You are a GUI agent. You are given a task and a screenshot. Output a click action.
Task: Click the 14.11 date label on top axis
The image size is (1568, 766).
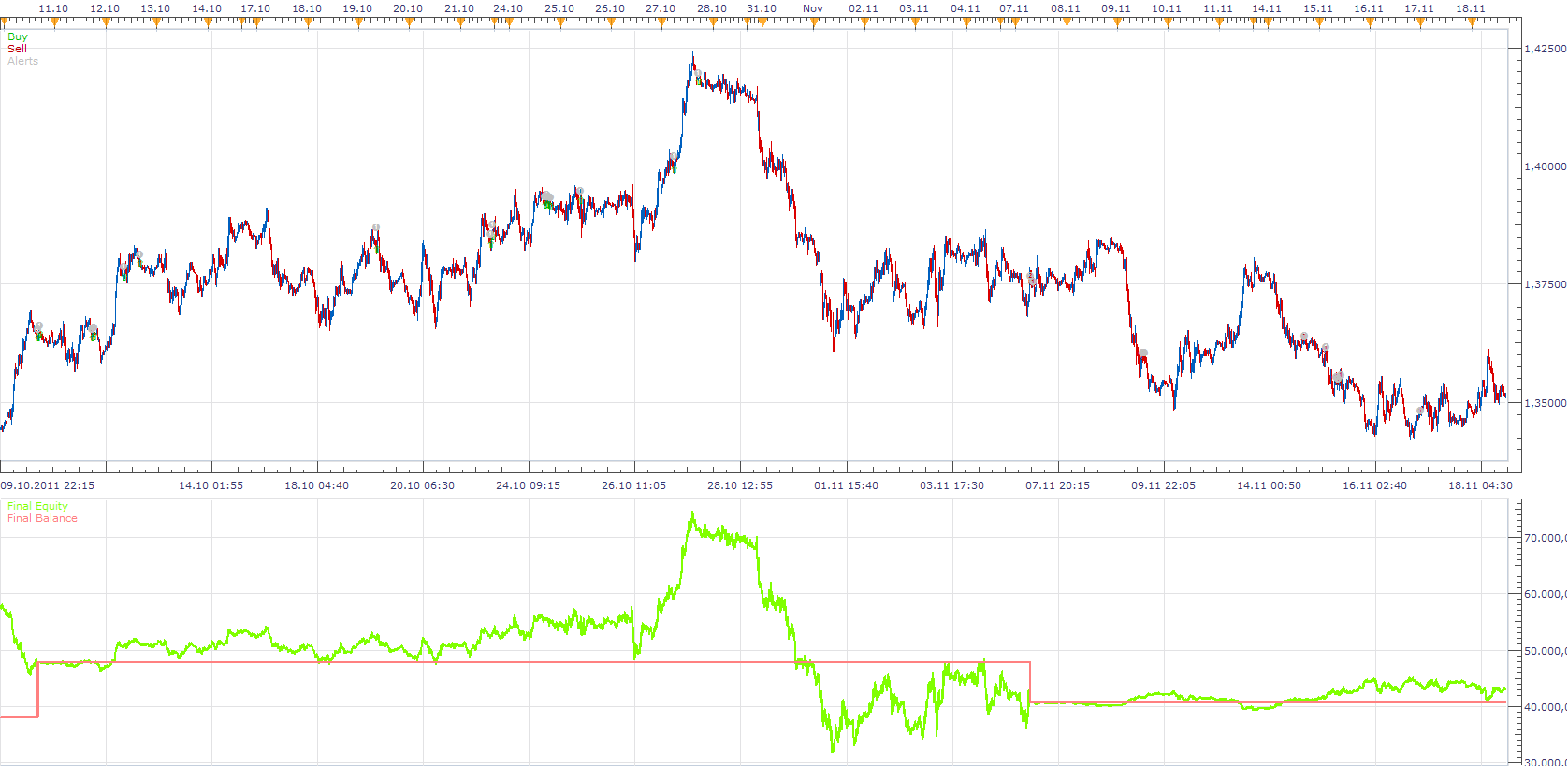tap(1267, 8)
